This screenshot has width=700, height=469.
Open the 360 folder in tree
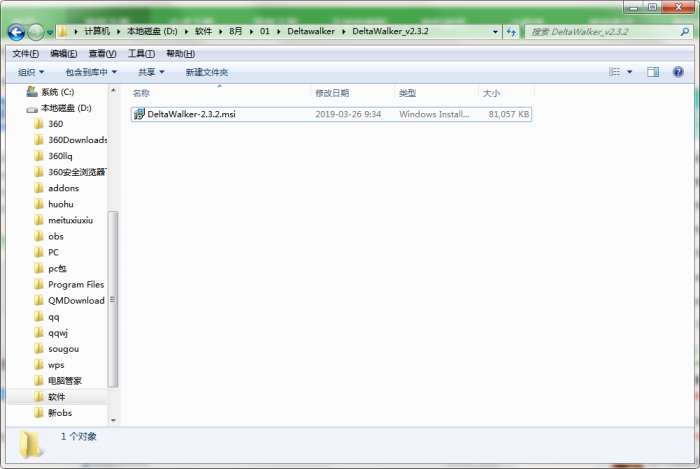[49, 124]
